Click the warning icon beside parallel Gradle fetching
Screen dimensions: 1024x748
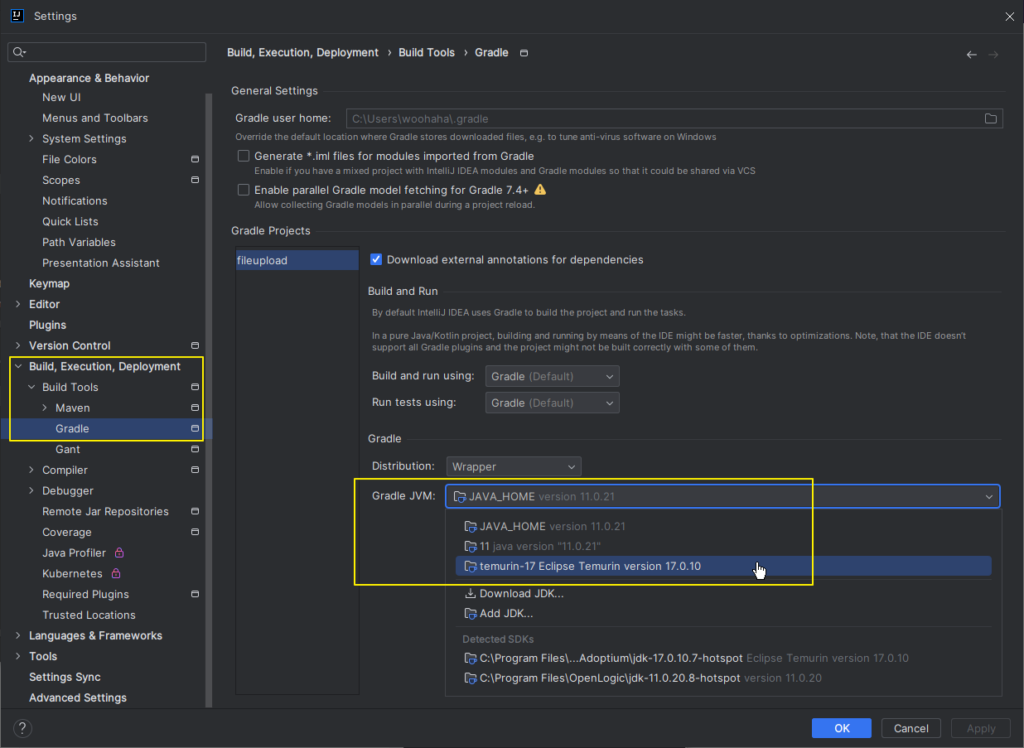540,189
